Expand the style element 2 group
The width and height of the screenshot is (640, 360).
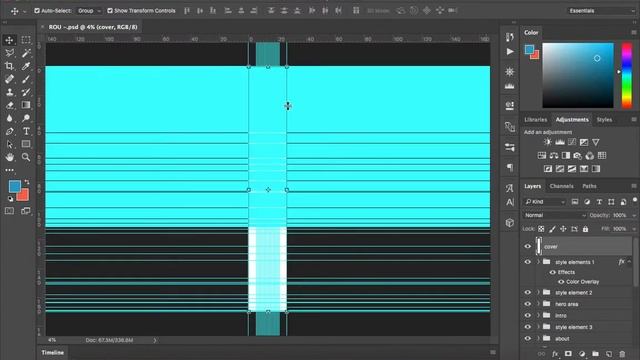click(538, 293)
